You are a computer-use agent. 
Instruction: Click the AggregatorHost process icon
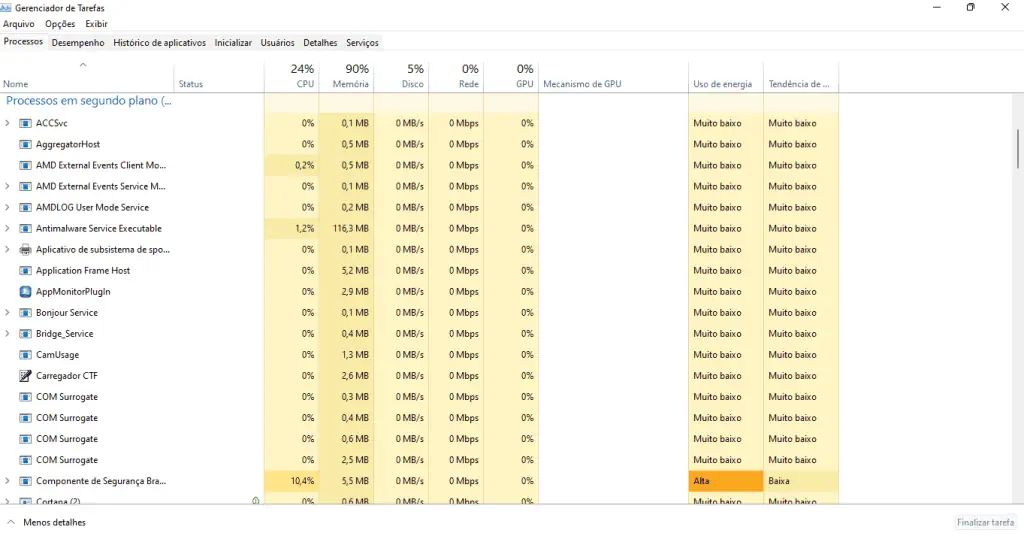coord(25,144)
